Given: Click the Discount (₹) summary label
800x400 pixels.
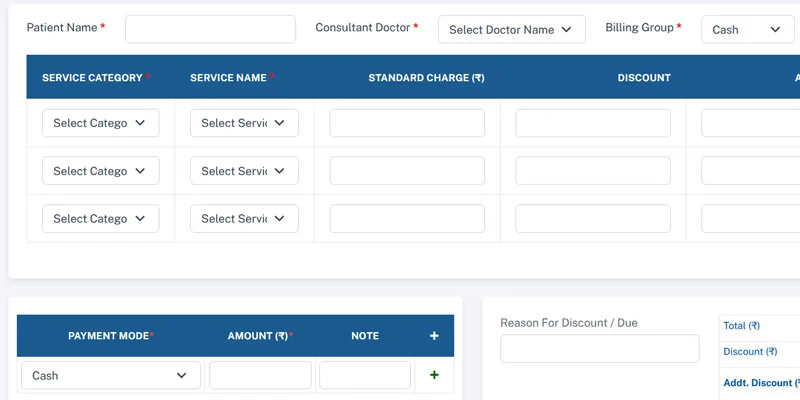Looking at the screenshot, I should point(750,352).
